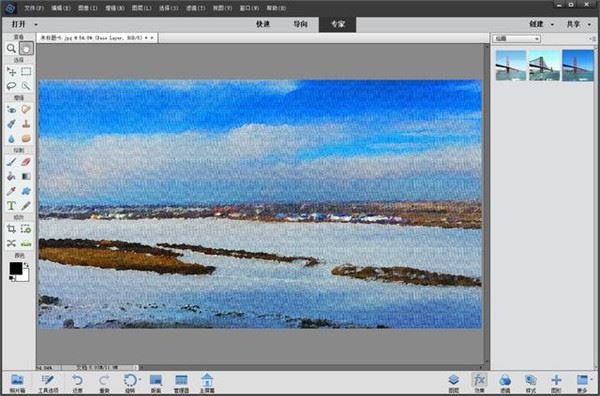The width and height of the screenshot is (600, 396).
Task: Swap foreground and background colors
Action: [26, 265]
